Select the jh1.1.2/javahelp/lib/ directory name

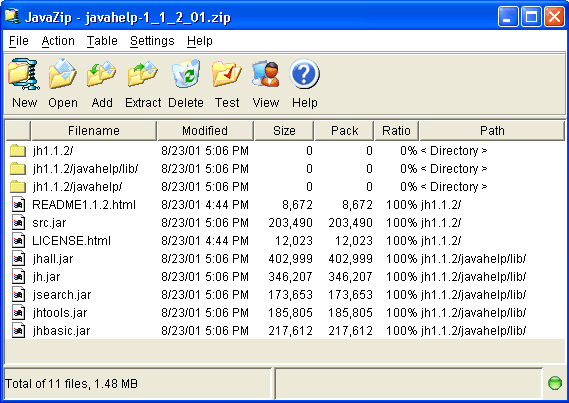pyautogui.click(x=85, y=169)
